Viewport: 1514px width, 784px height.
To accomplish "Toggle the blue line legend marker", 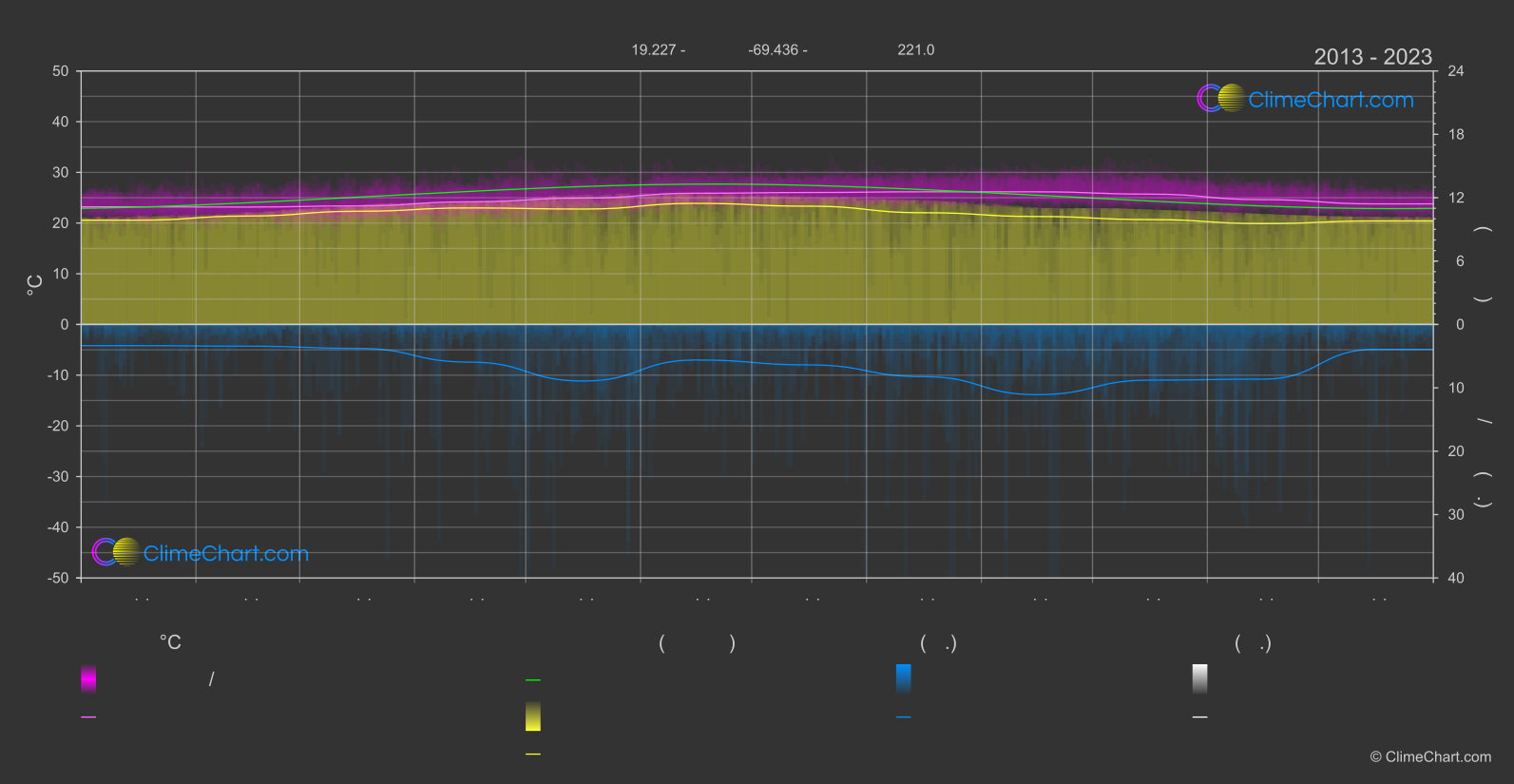I will point(903,717).
